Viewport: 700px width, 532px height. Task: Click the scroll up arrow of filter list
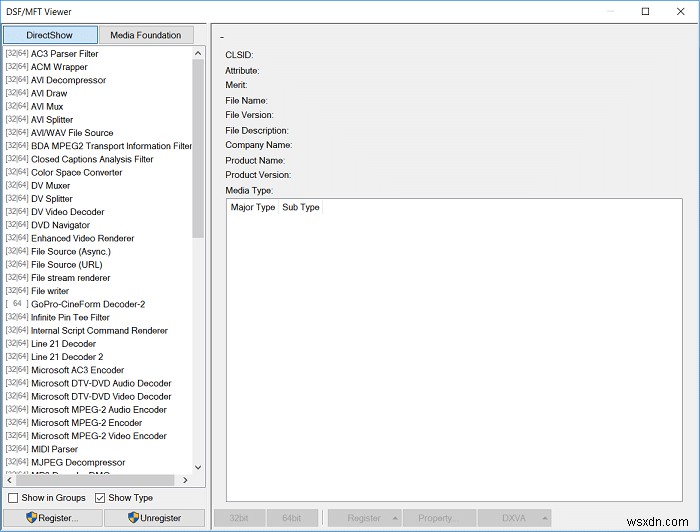198,53
